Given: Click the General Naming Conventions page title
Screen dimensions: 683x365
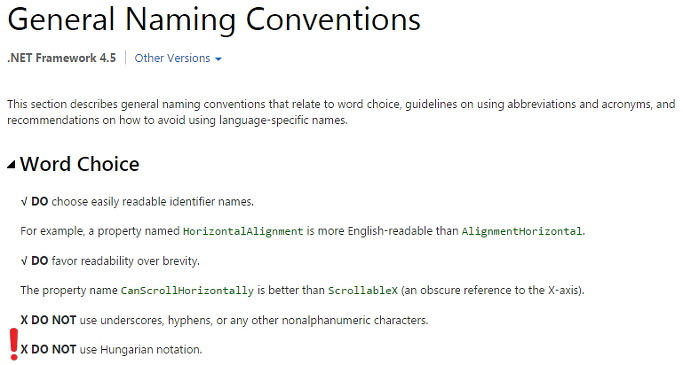Looking at the screenshot, I should [x=214, y=20].
